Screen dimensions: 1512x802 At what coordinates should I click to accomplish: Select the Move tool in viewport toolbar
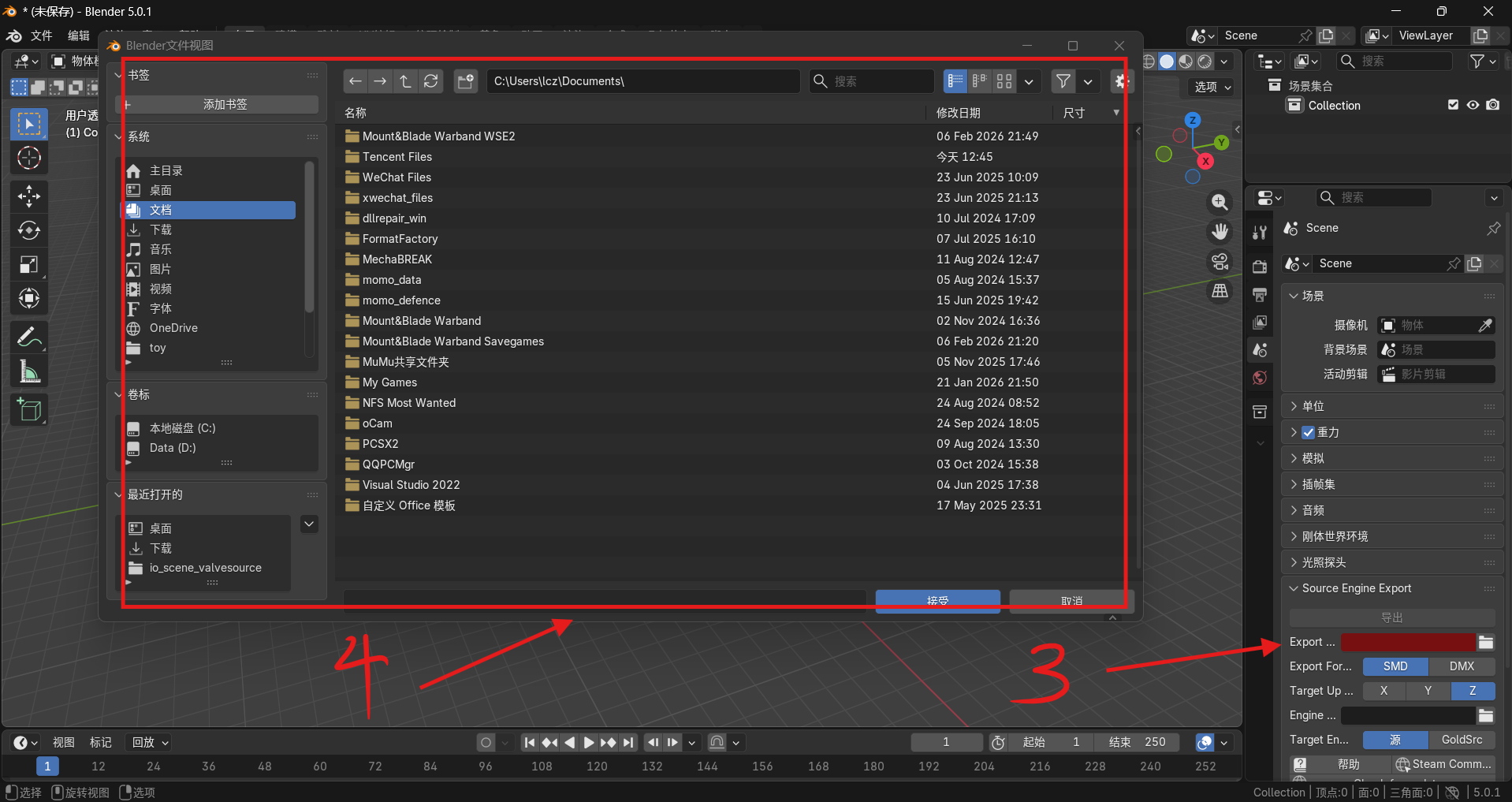[29, 195]
